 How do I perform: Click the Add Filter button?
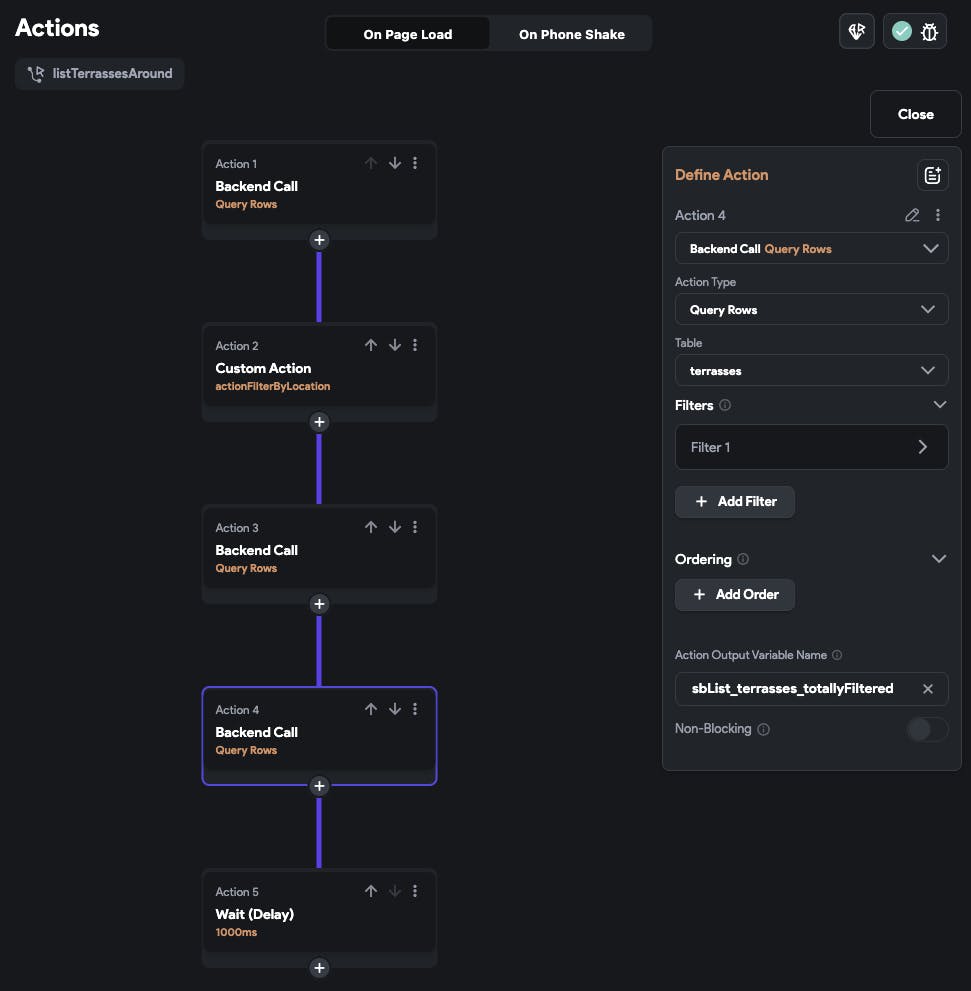pyautogui.click(x=735, y=501)
